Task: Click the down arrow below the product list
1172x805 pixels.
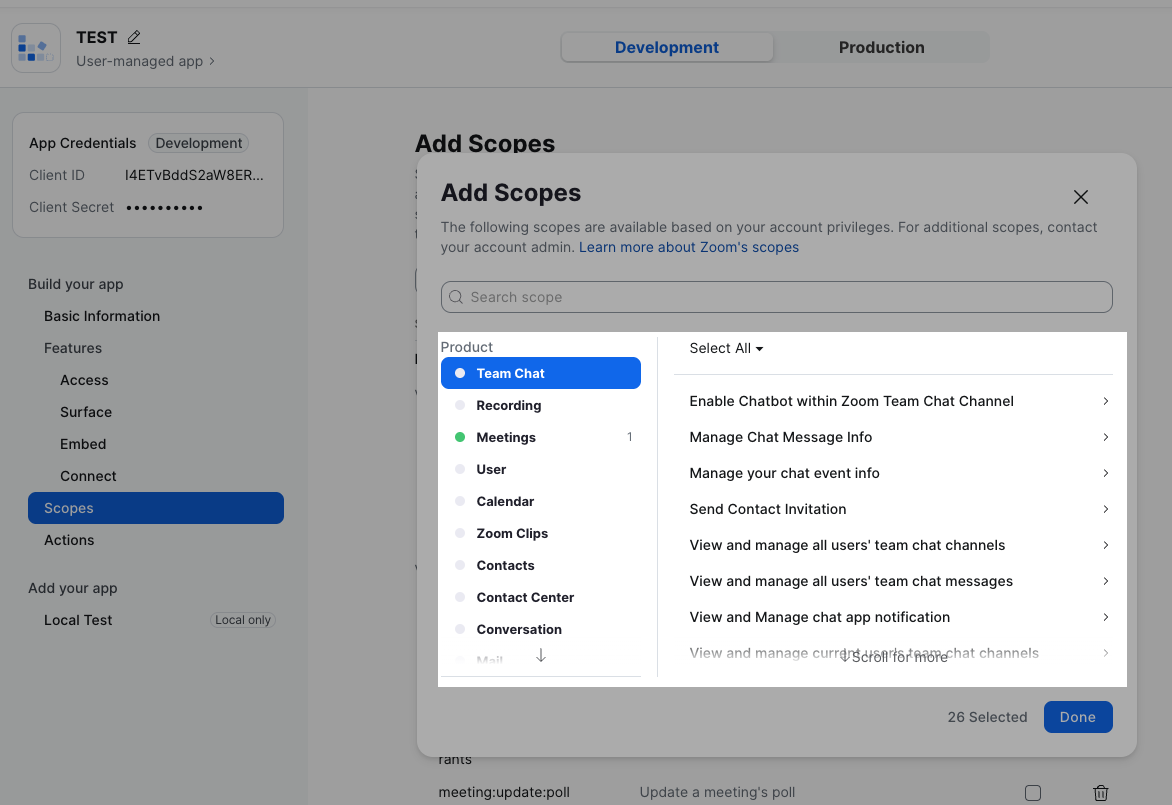Action: pos(541,656)
